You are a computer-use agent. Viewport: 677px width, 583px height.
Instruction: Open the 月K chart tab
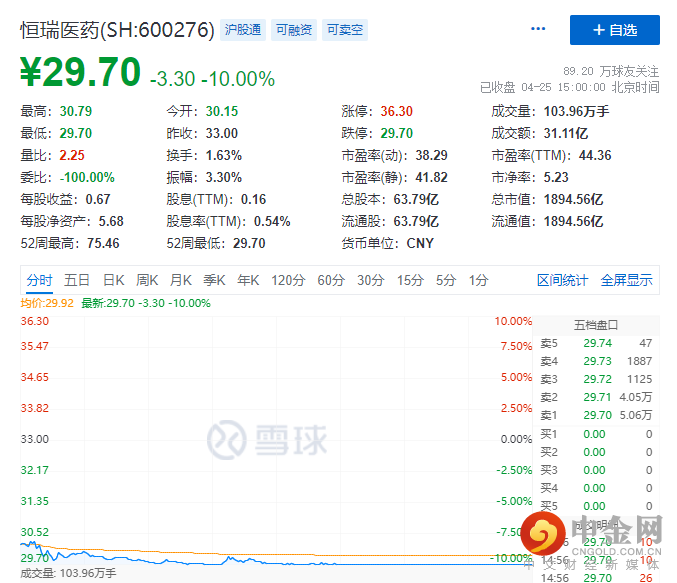[180, 280]
